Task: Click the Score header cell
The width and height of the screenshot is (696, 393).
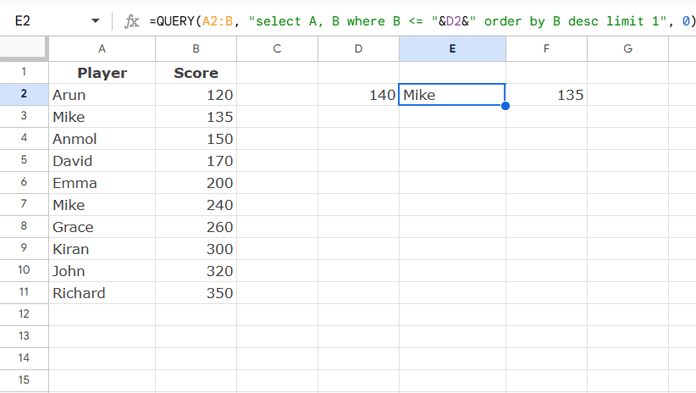Action: (x=196, y=72)
